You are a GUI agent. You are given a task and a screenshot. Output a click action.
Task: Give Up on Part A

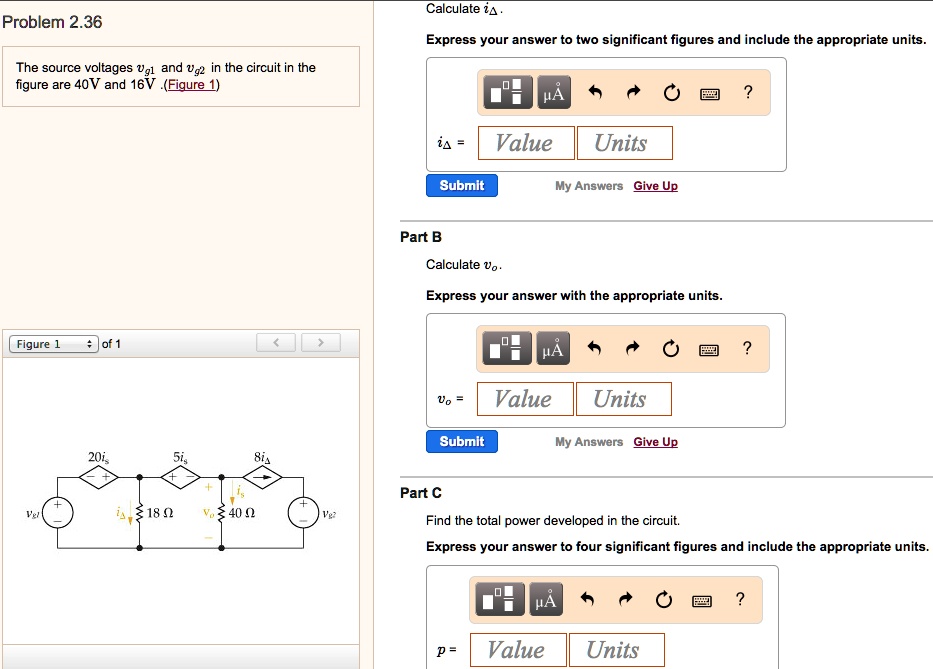655,186
